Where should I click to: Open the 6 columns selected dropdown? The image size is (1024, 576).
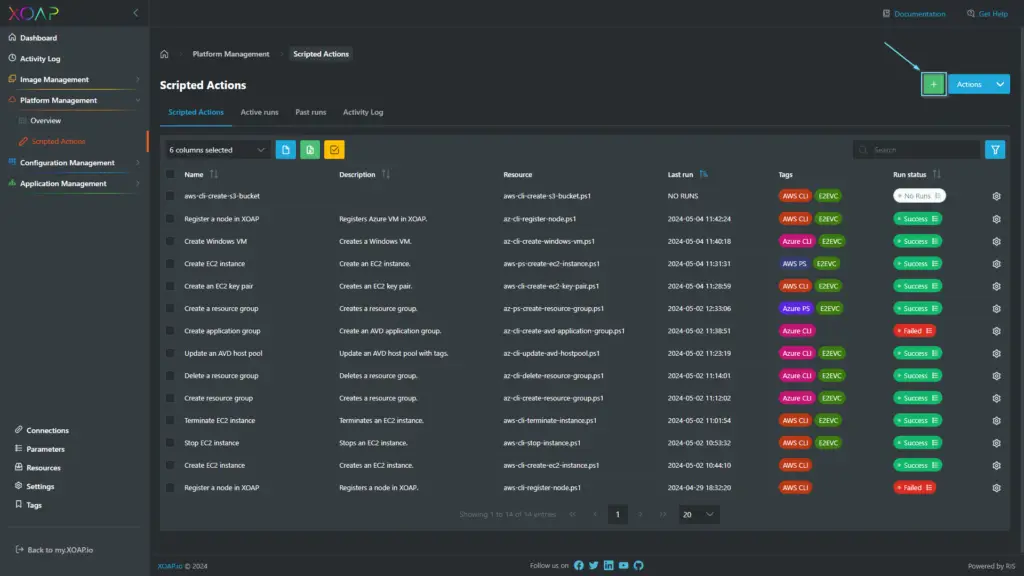click(217, 150)
